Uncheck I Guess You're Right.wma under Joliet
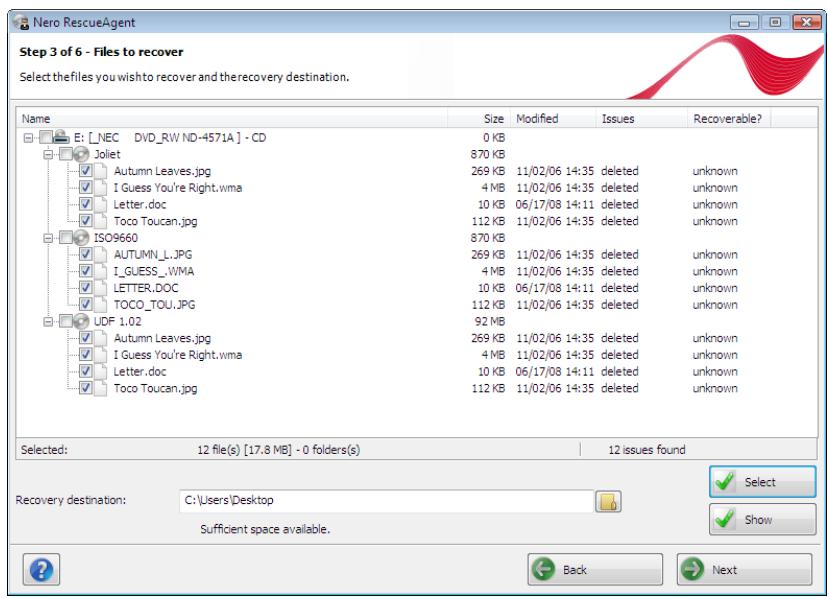The height and width of the screenshot is (598, 829). pyautogui.click(x=86, y=188)
